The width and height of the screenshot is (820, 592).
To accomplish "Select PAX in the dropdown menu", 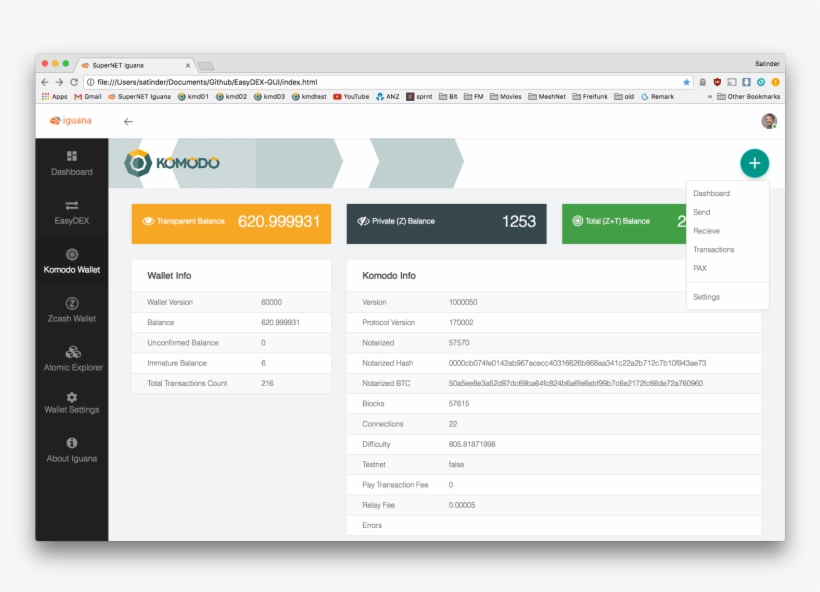I will [727, 268].
